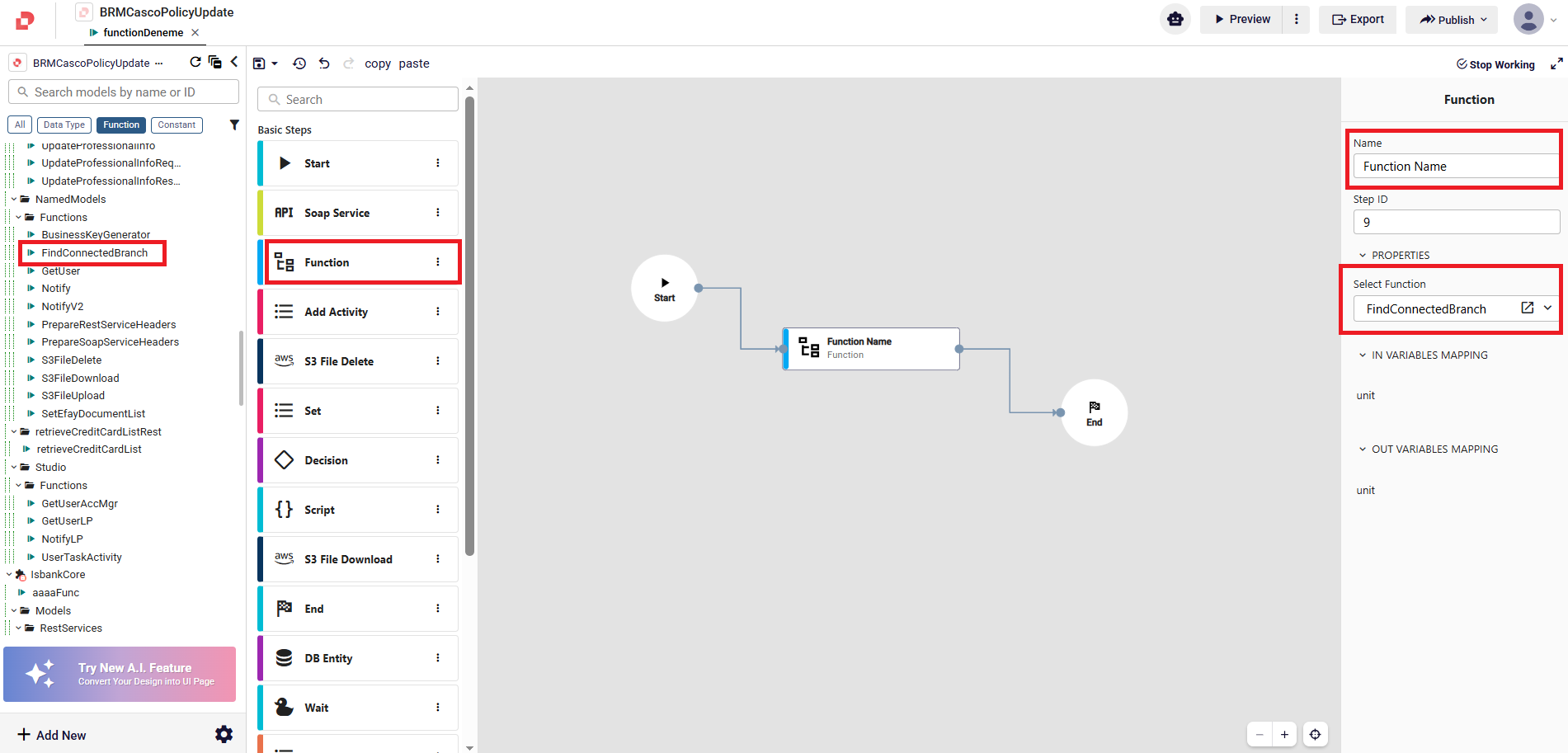
Task: Open FindConnectedBranch in new window
Action: (x=1527, y=308)
